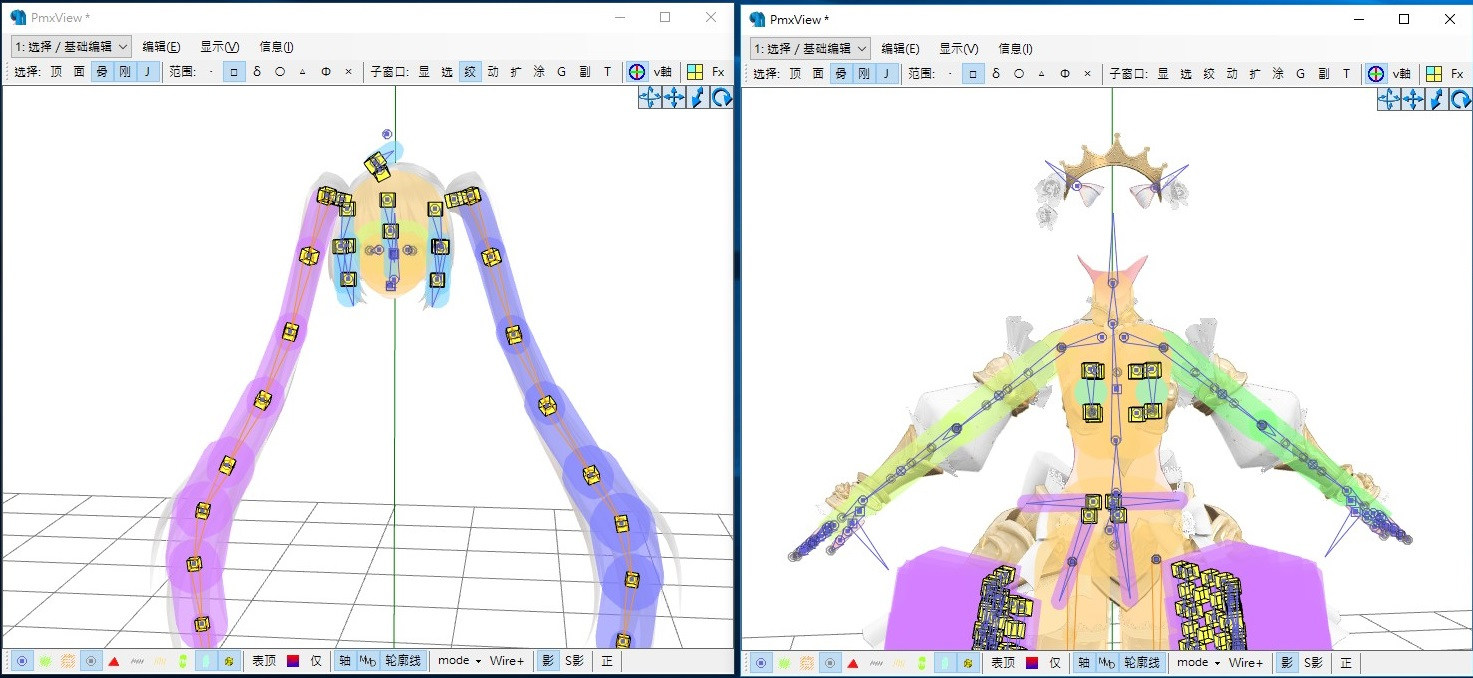This screenshot has width=1473, height=678.
Task: Select the rectangle (□) range selection icon
Action: coord(232,73)
